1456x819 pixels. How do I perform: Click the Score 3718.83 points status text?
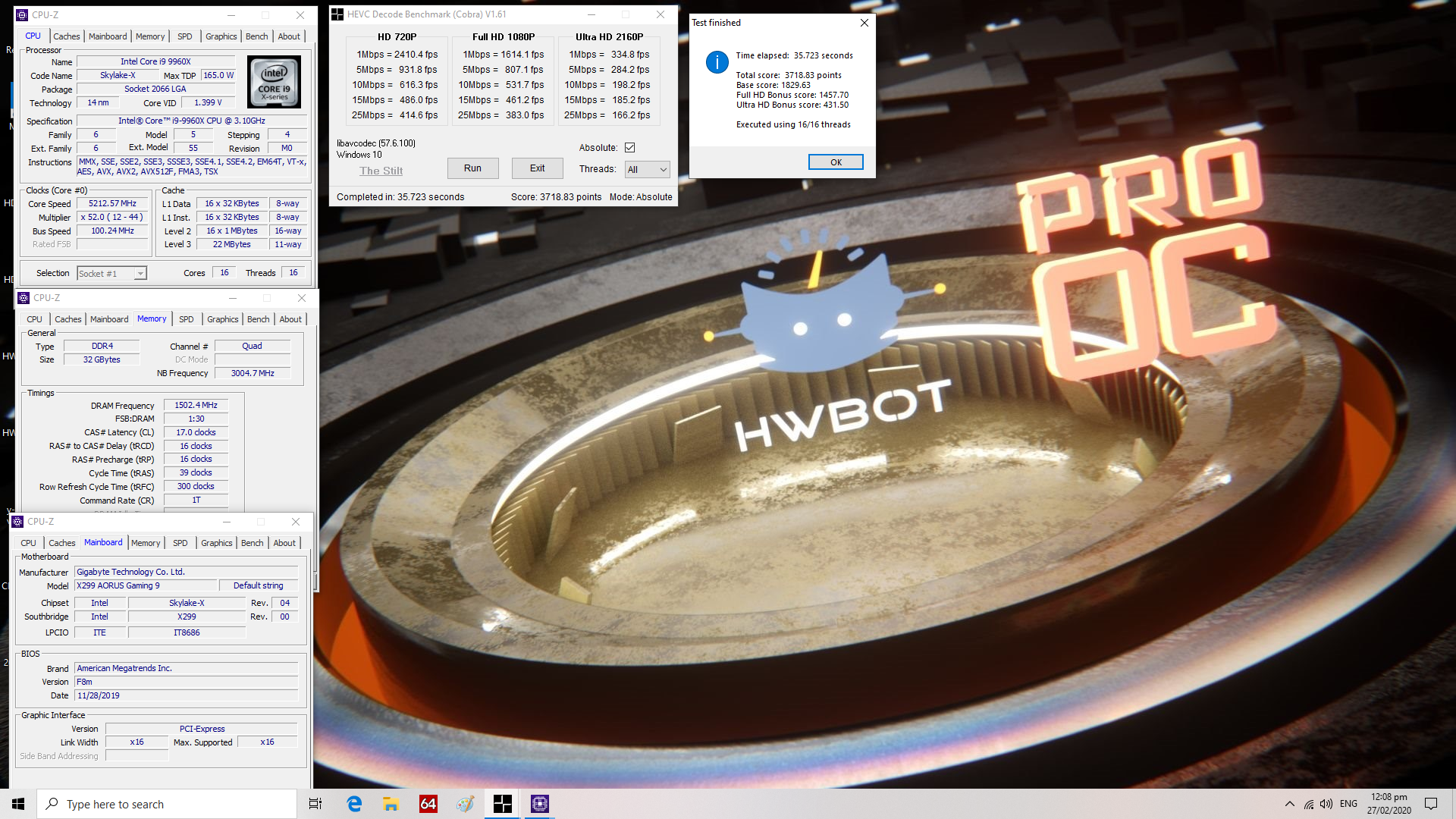coord(556,197)
